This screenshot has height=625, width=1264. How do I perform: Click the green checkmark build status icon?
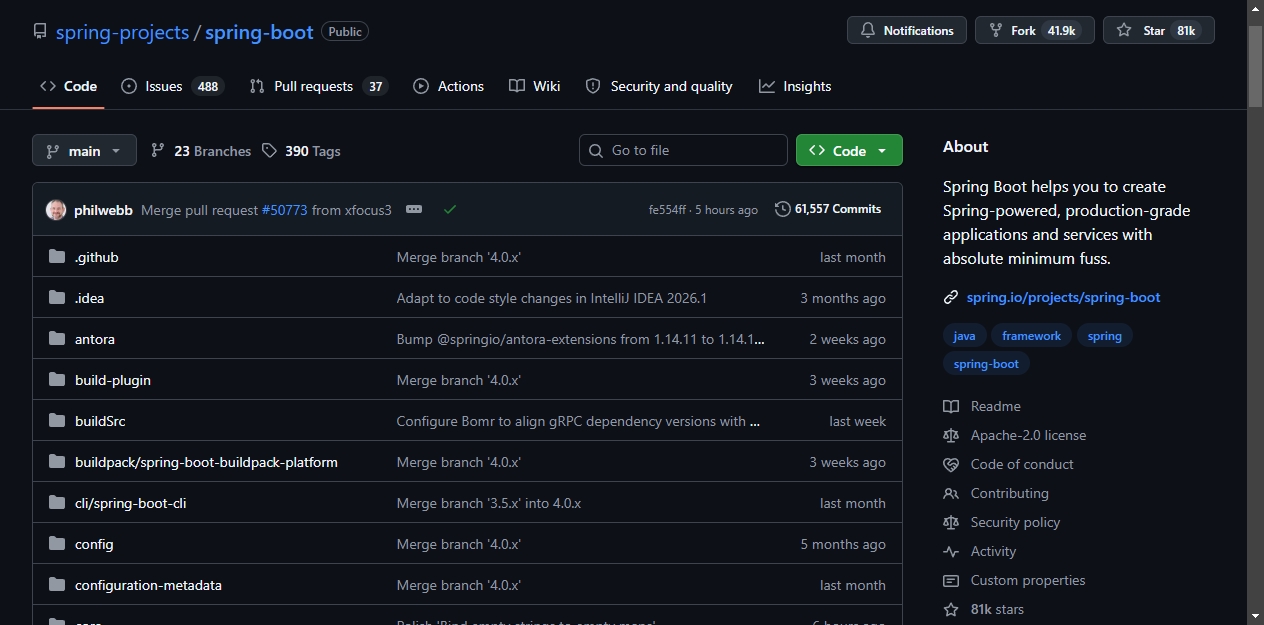pos(450,210)
